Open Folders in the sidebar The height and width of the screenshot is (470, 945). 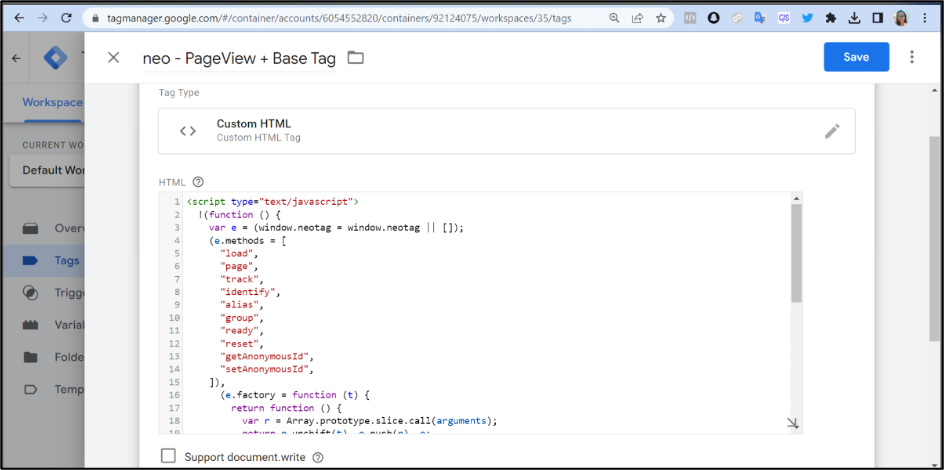[42, 357]
